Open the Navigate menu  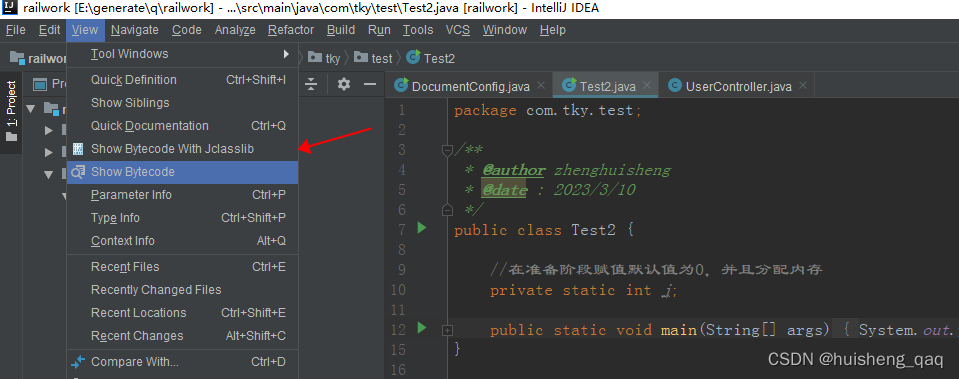point(135,30)
